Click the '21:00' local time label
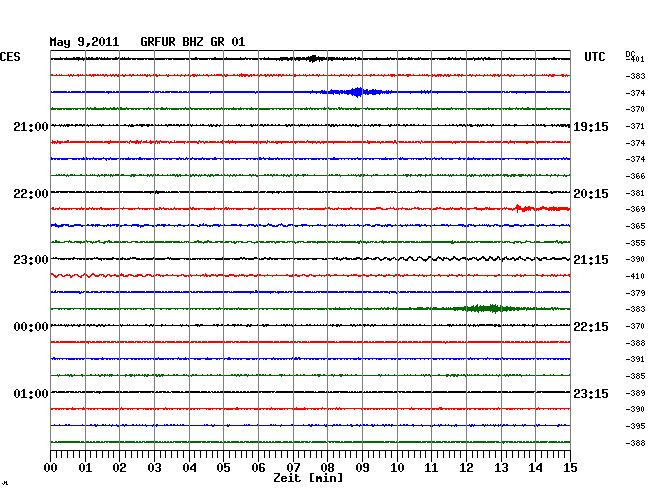 tap(31, 126)
